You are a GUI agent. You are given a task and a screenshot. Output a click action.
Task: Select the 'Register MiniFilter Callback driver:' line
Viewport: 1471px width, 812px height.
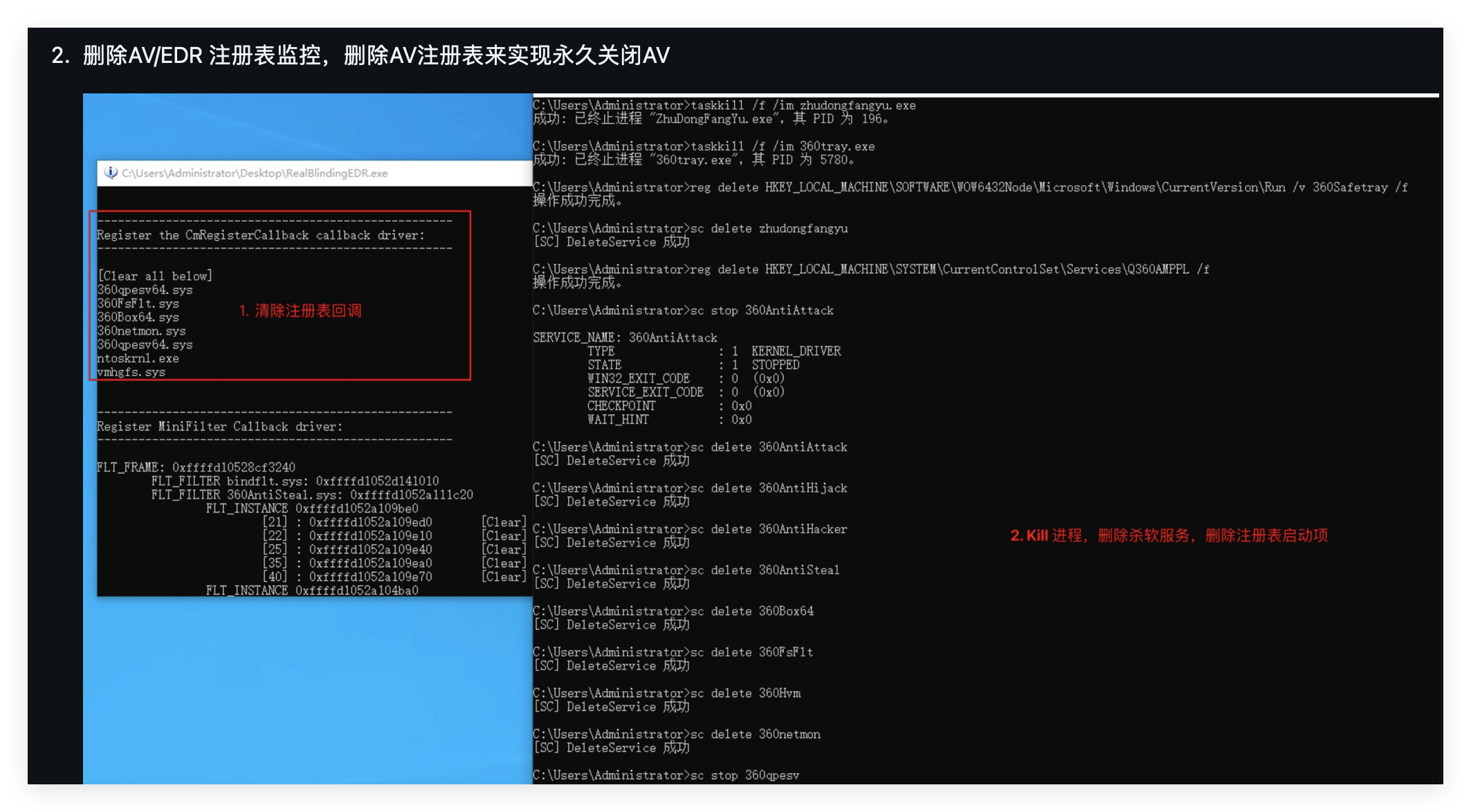pyautogui.click(x=219, y=427)
